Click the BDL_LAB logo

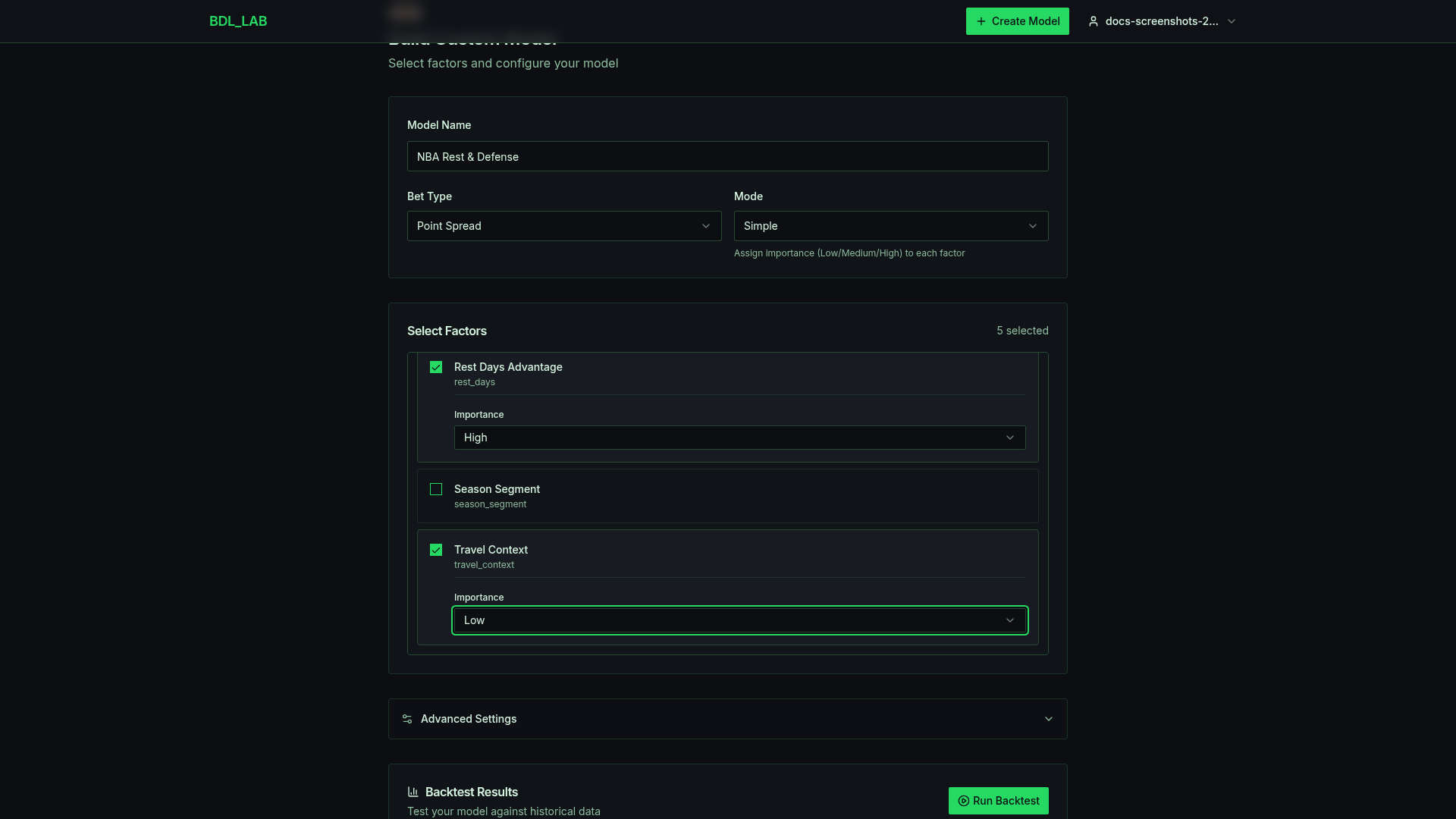(238, 21)
